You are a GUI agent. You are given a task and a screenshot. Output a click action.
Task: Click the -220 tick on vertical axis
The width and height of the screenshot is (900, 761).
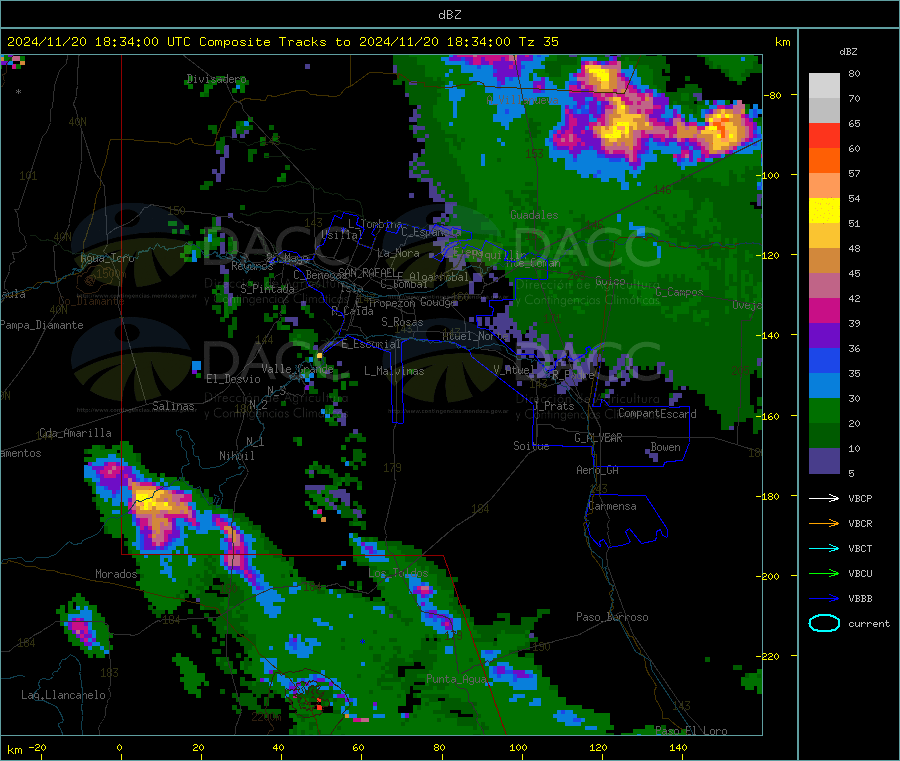[770, 657]
